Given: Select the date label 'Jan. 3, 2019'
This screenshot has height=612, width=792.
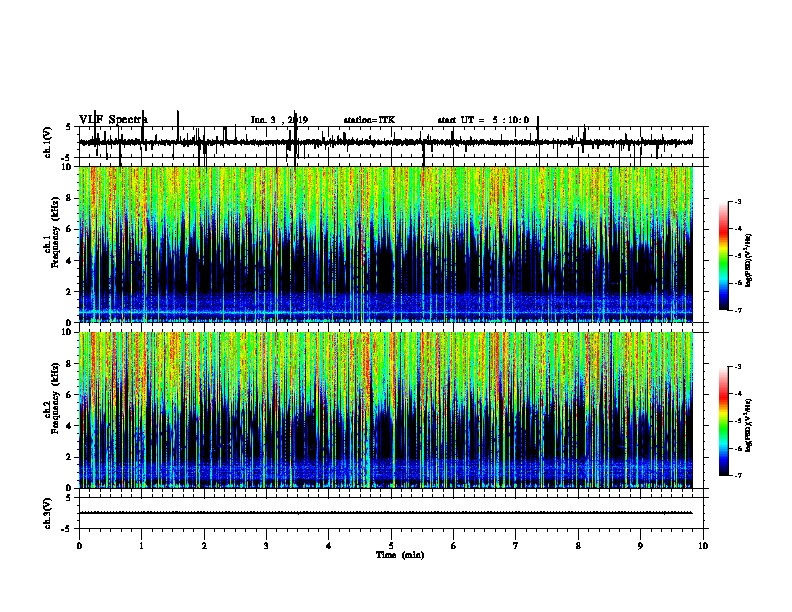Looking at the screenshot, I should 279,120.
